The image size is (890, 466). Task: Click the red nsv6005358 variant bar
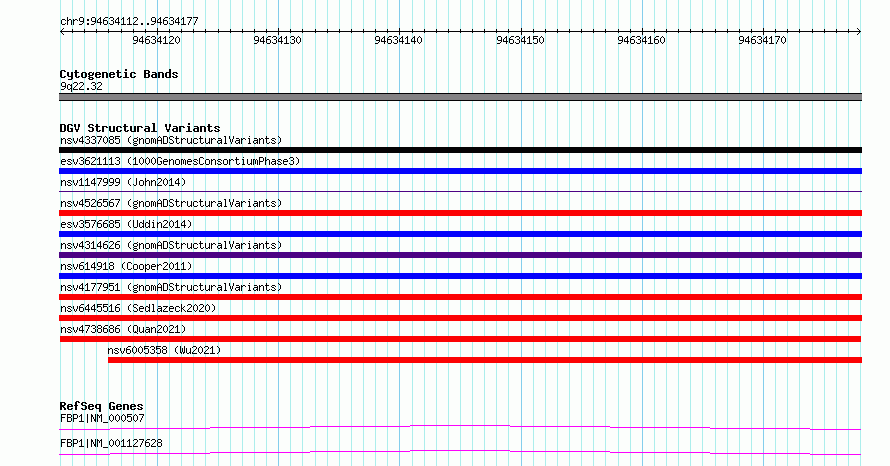[485, 360]
